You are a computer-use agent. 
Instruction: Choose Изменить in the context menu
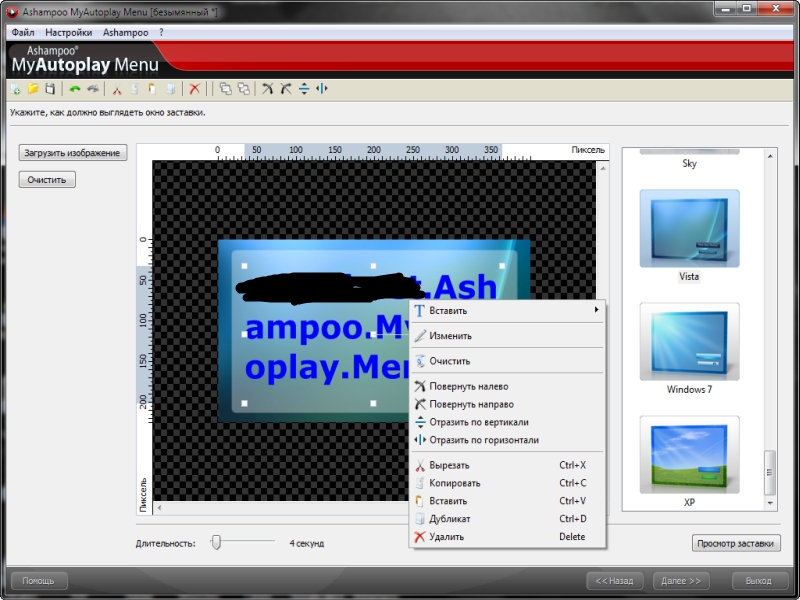(507, 336)
